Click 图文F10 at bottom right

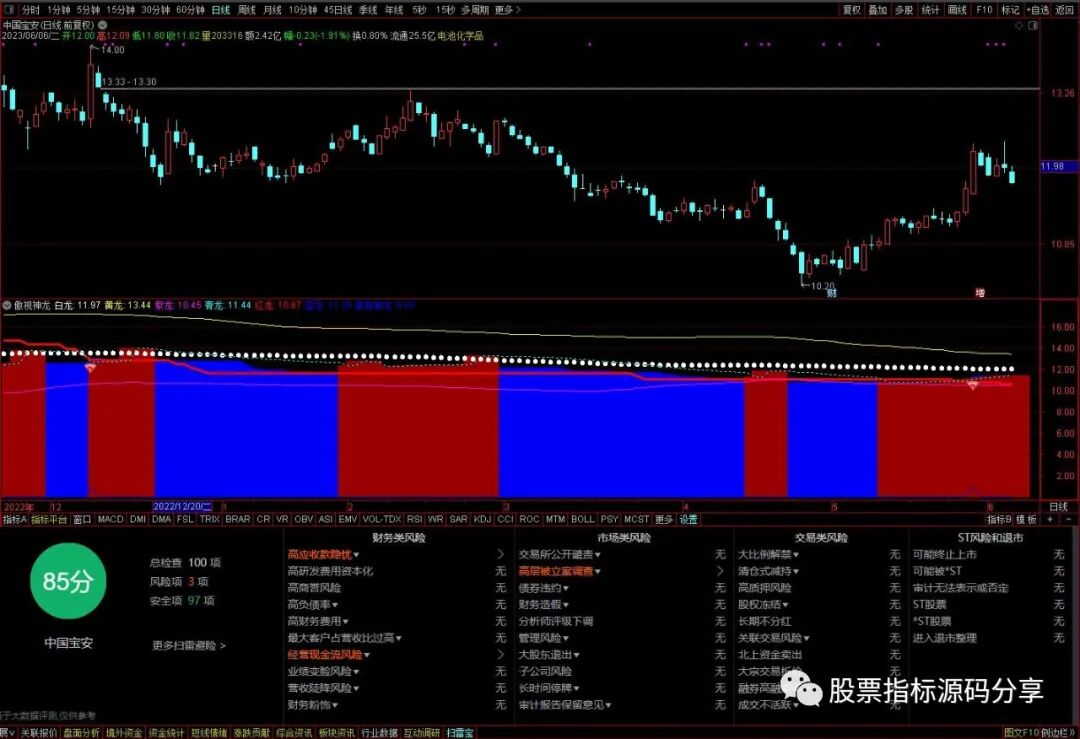pyautogui.click(x=1021, y=733)
